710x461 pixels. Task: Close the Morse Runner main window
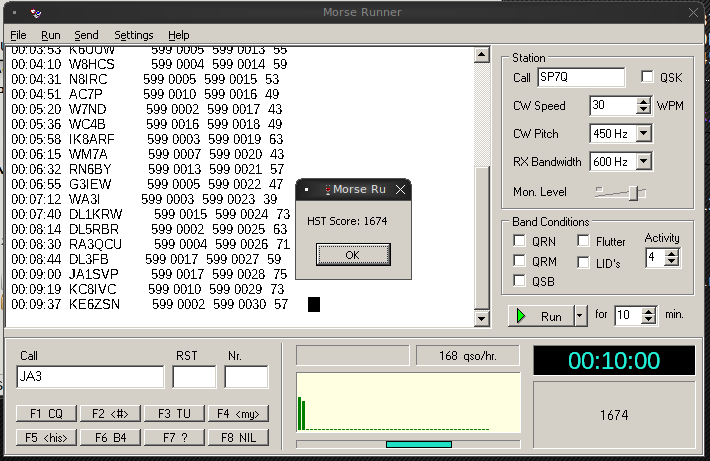click(x=693, y=13)
